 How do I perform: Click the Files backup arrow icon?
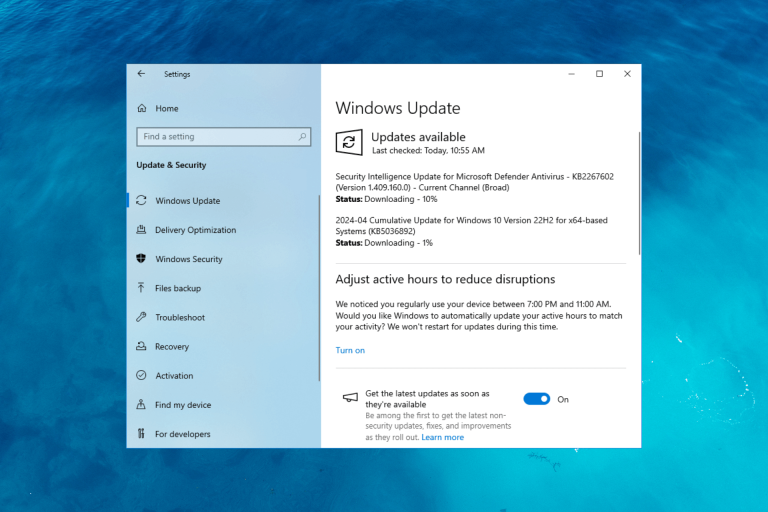(141, 288)
